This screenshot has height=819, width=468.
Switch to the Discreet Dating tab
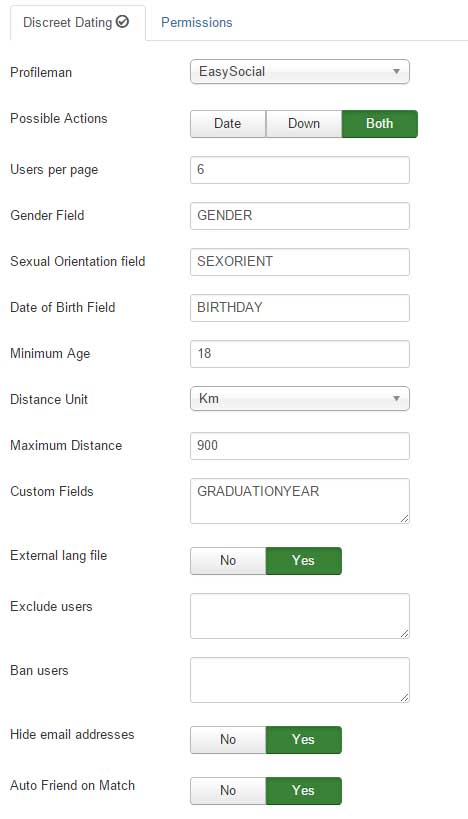pos(77,22)
